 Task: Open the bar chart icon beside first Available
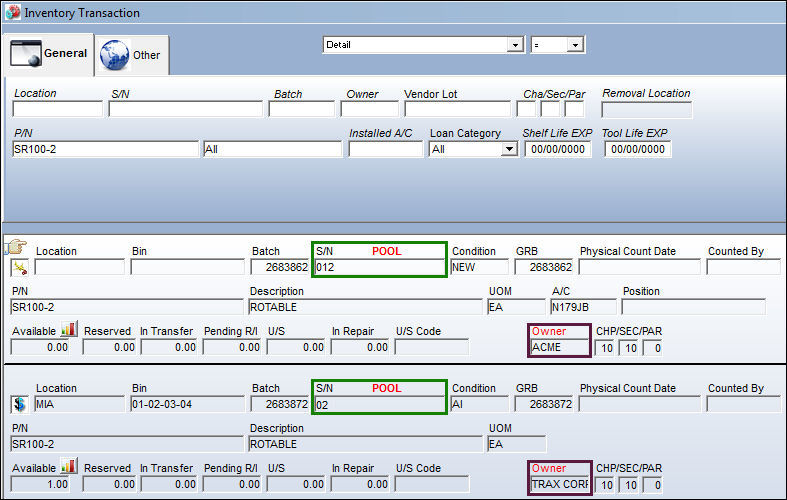pyautogui.click(x=68, y=329)
